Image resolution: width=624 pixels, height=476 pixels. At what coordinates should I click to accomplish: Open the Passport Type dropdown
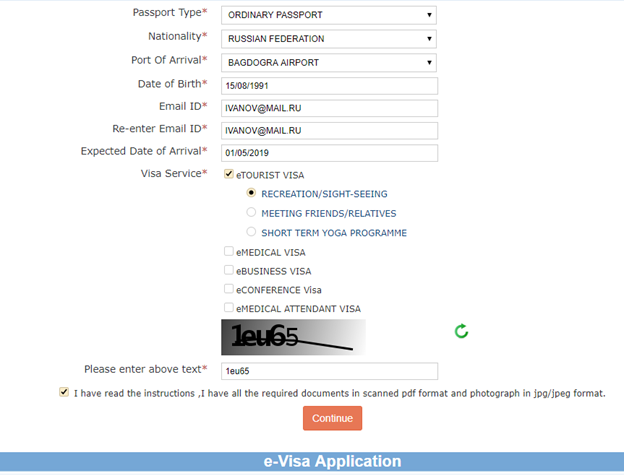coord(330,15)
